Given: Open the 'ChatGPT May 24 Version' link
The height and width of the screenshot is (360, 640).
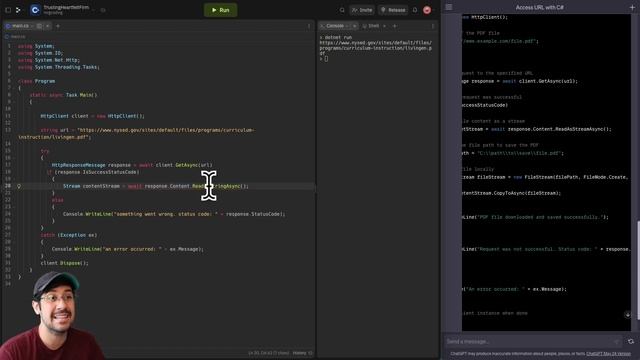Looking at the screenshot, I should [608, 353].
